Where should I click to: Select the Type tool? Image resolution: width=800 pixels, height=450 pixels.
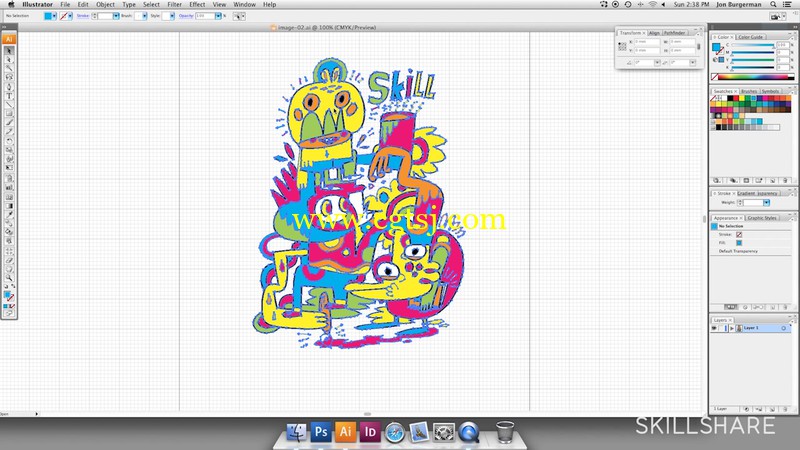[9, 95]
